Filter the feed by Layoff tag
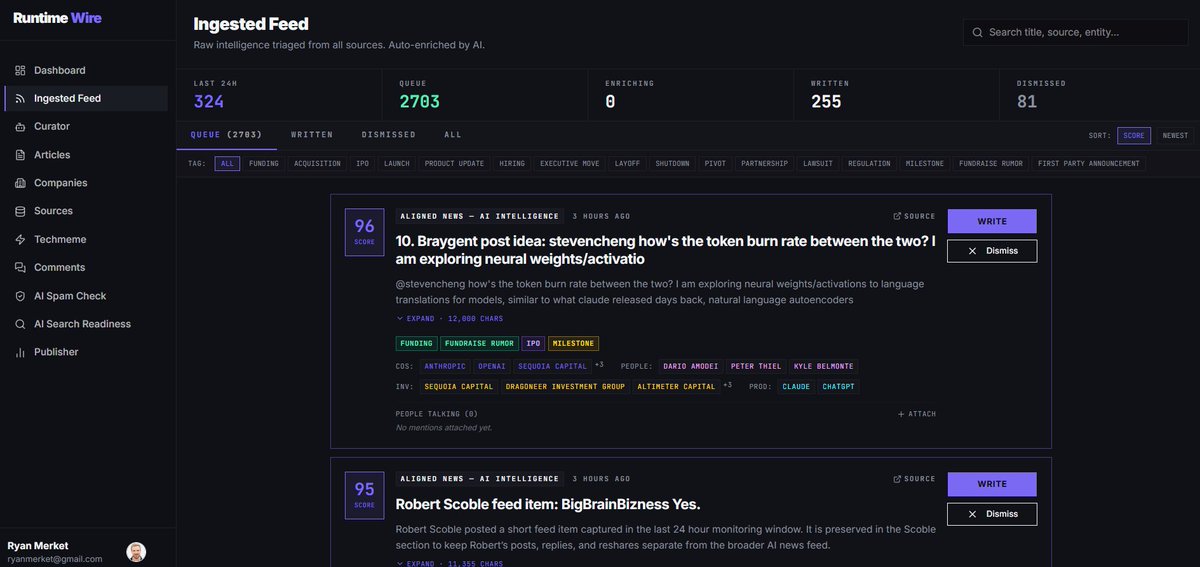 [x=628, y=163]
